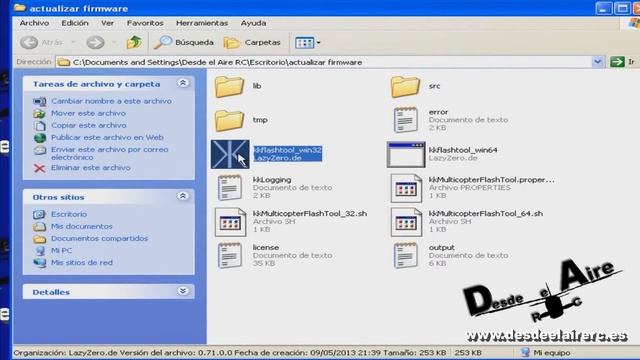Click the kkflashtool_win64 file name label
640x360 pixels.
point(463,150)
